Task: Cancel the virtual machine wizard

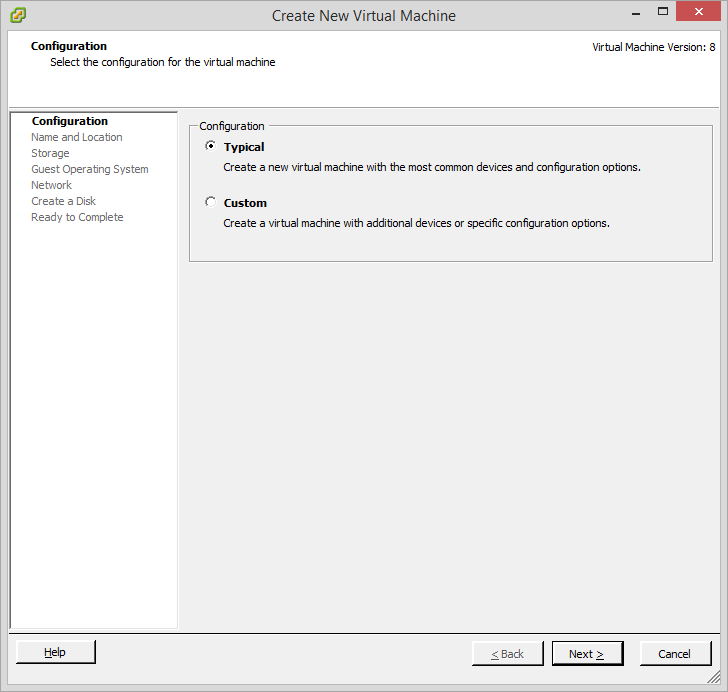Action: 674,654
